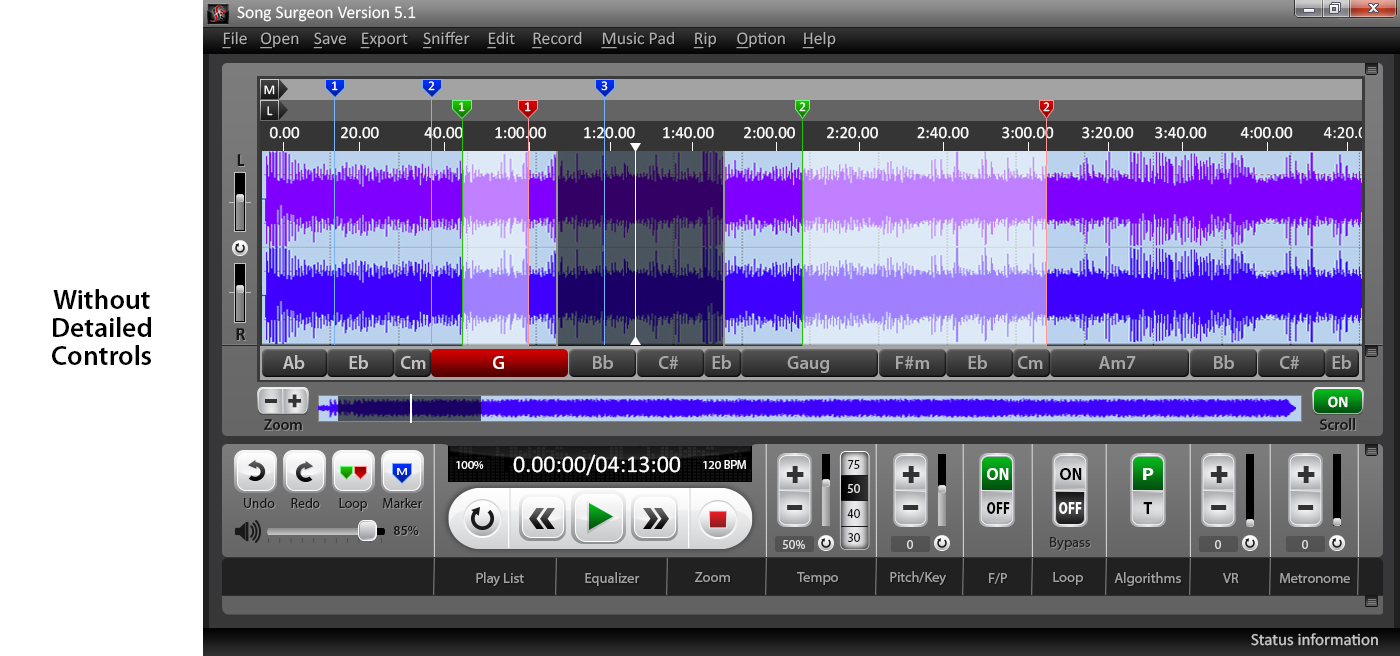Set Loop Bypass to OFF
This screenshot has width=1400, height=656.
tap(1070, 508)
